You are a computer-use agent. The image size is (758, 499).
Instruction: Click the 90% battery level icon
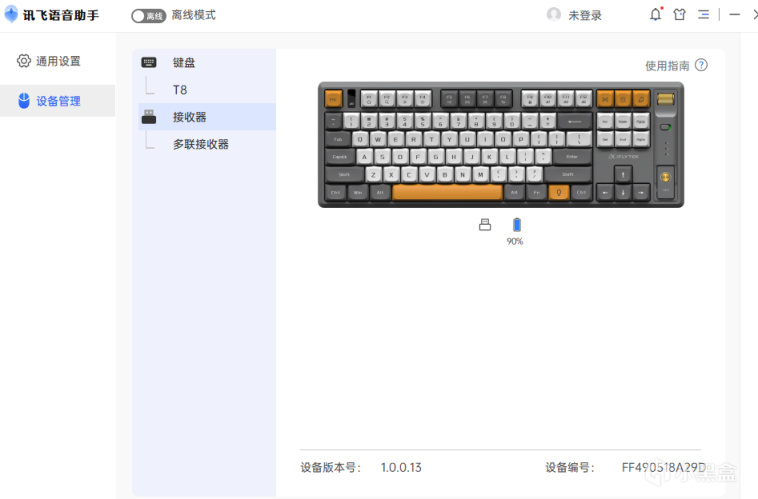coord(517,225)
